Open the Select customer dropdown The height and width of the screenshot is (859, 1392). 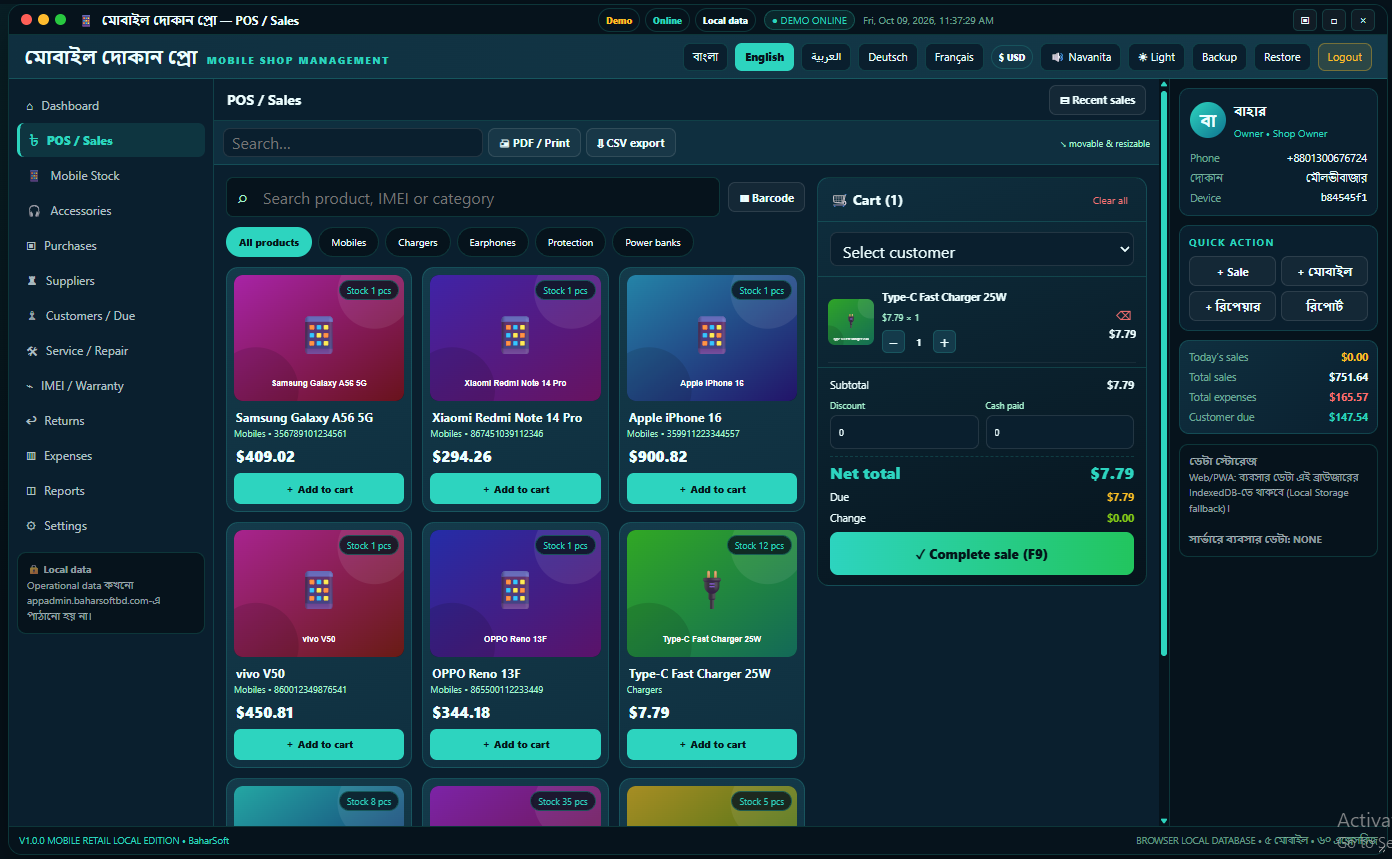pyautogui.click(x=982, y=250)
